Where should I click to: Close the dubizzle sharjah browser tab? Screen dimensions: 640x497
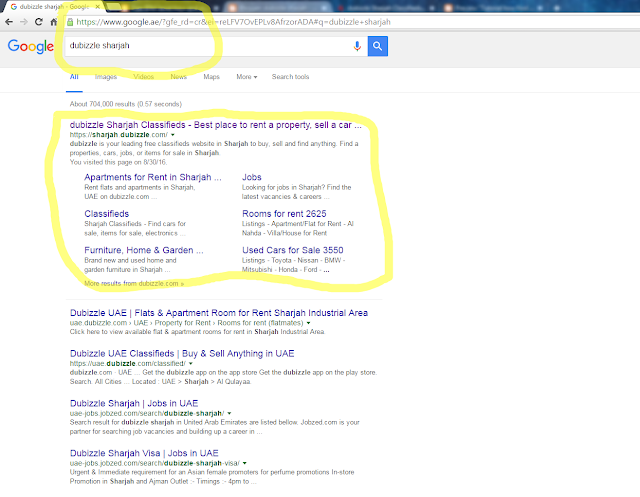tap(98, 7)
